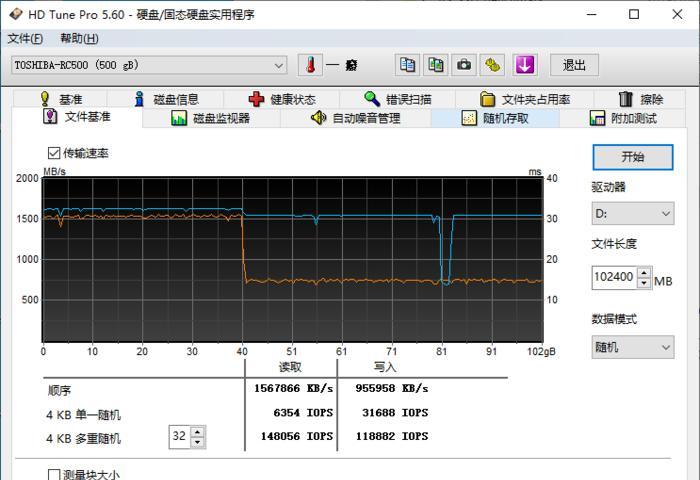This screenshot has height=480, width=700.
Task: Minimize the HD Tune Pro window
Action: pyautogui.click(x=592, y=14)
